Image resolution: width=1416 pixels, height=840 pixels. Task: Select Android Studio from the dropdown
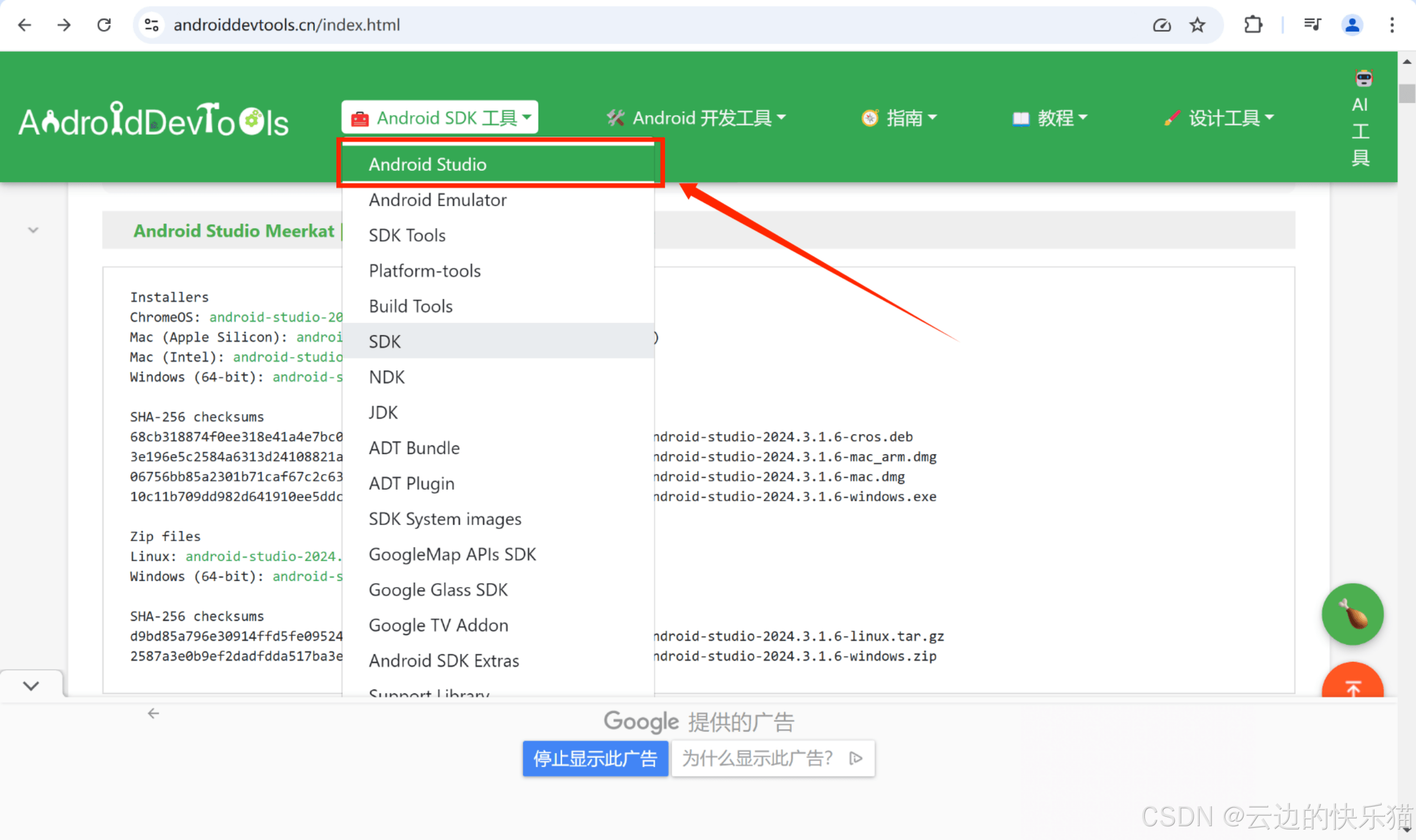pyautogui.click(x=498, y=164)
